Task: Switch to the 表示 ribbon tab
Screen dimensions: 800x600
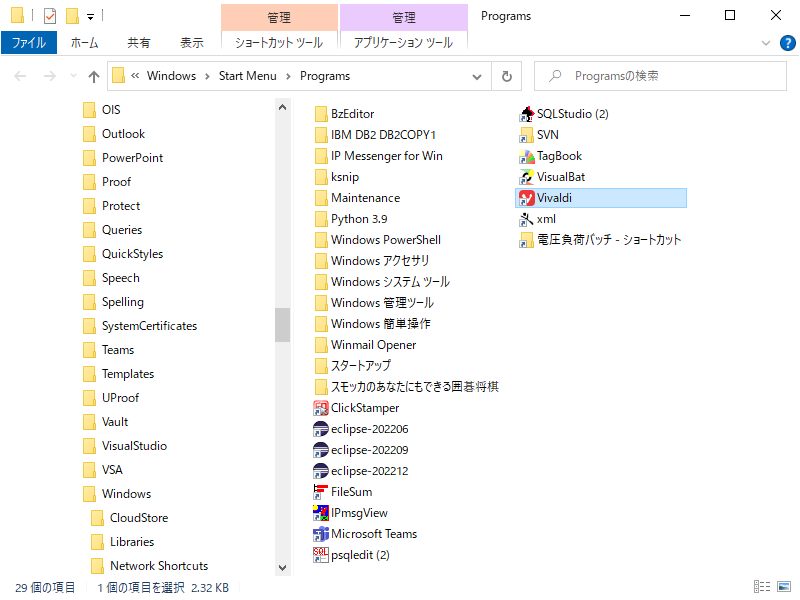Action: (192, 43)
